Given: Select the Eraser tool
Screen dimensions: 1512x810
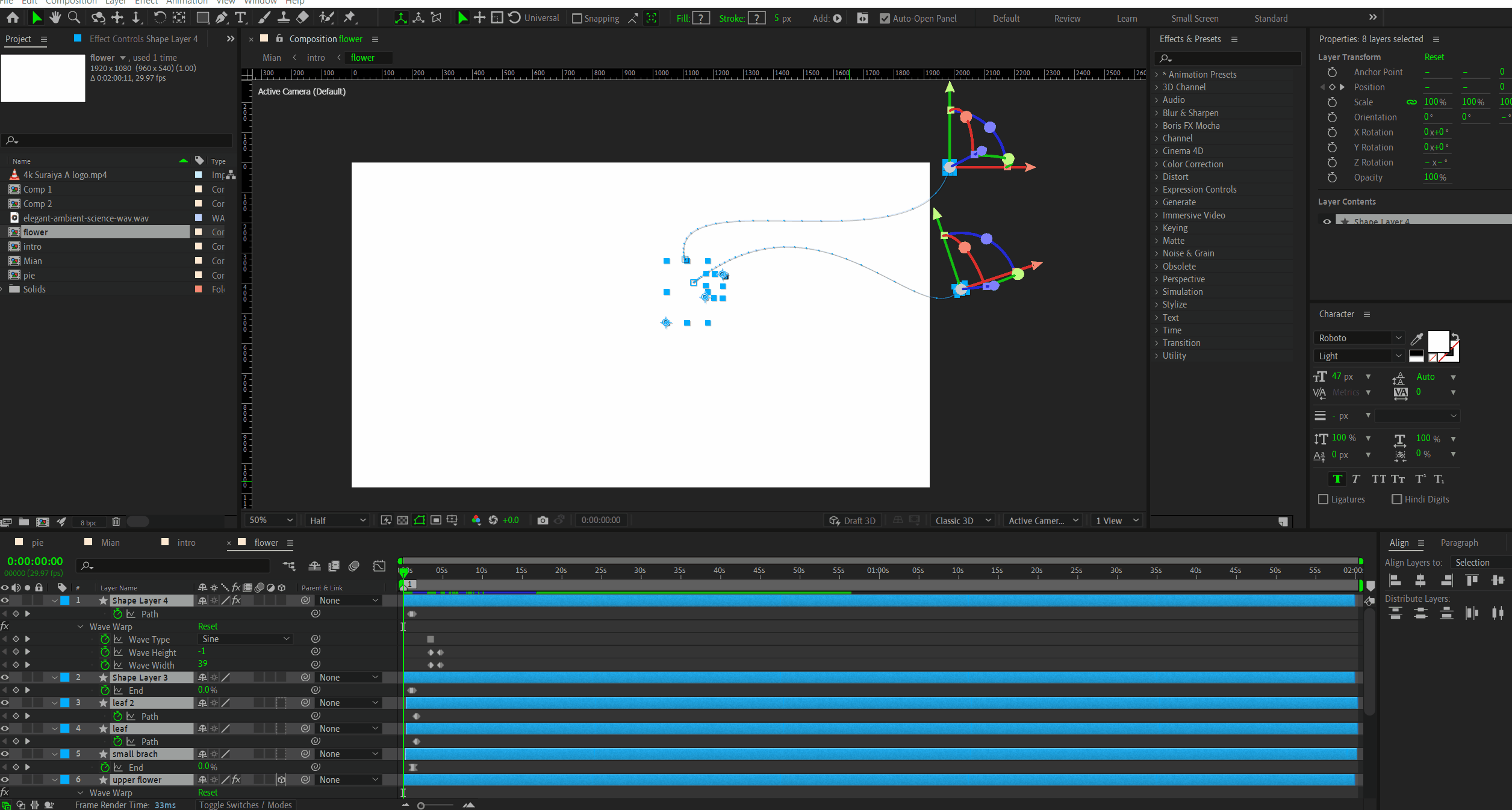Looking at the screenshot, I should (303, 17).
